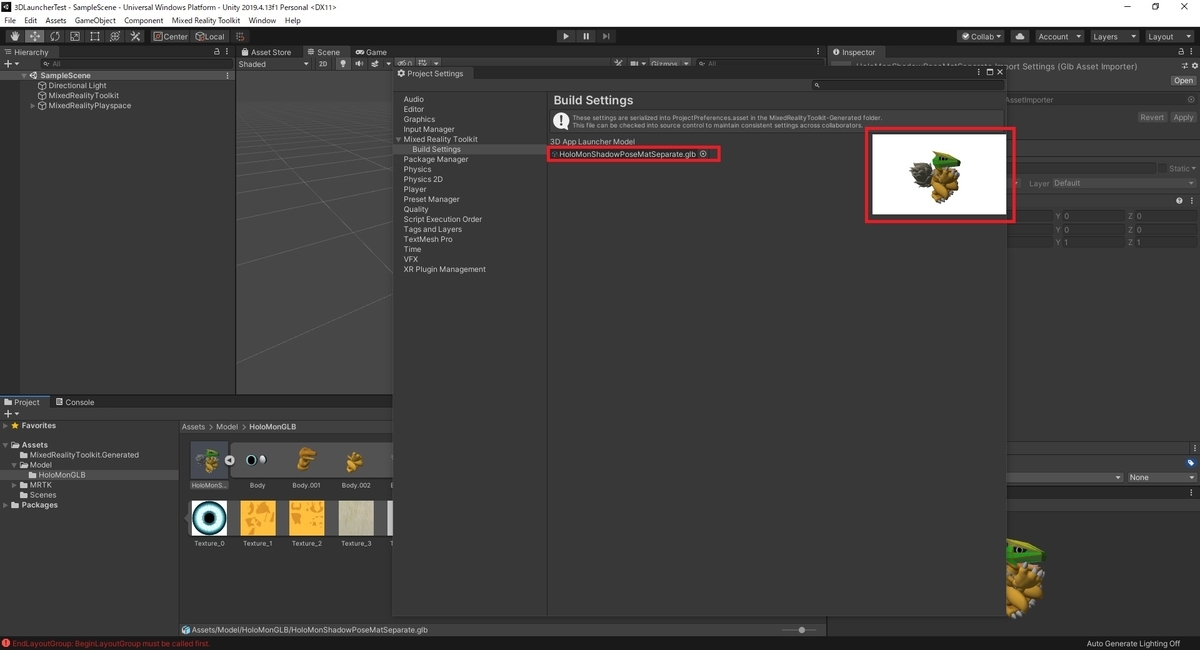Open Account dropdown
Viewport: 1200px width, 650px height.
(1058, 36)
